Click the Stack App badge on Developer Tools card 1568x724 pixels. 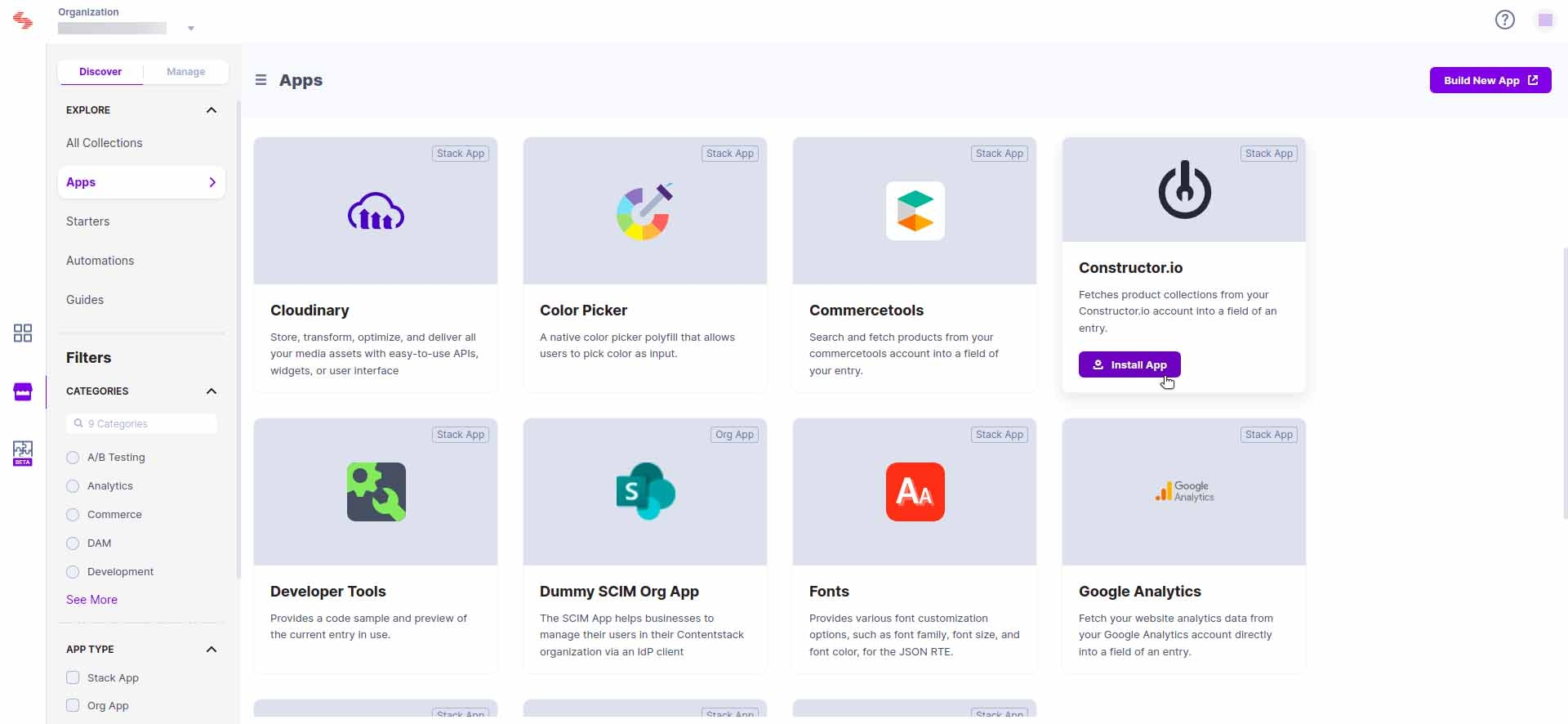click(461, 435)
